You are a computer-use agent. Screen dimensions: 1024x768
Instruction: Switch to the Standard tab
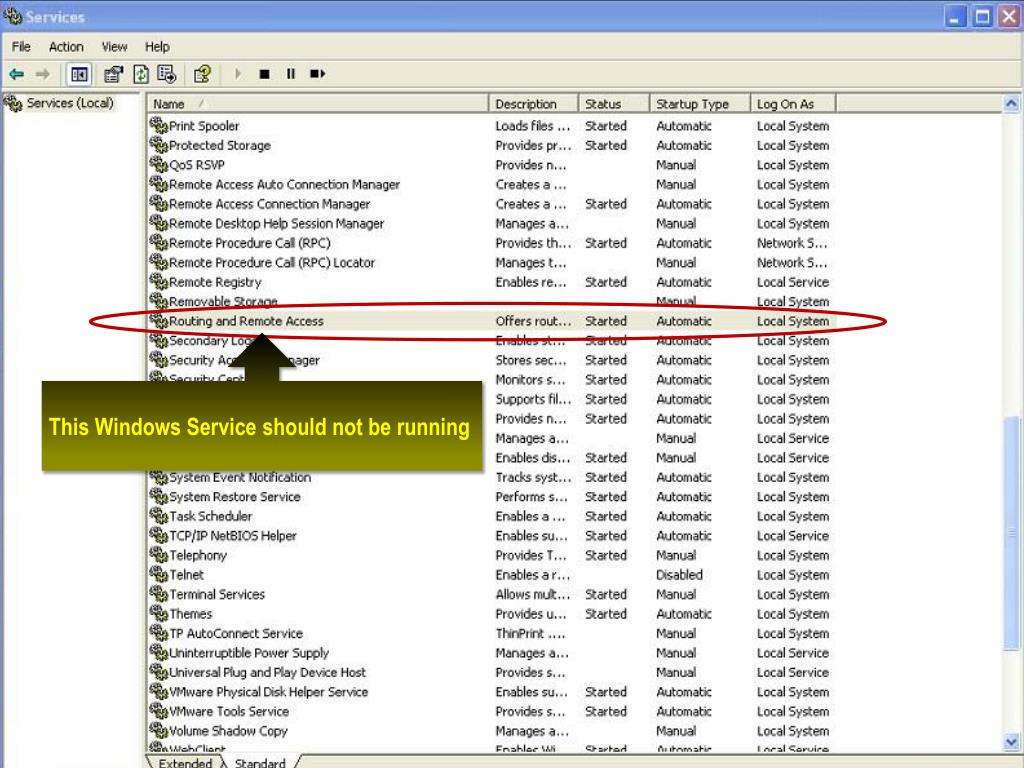260,762
